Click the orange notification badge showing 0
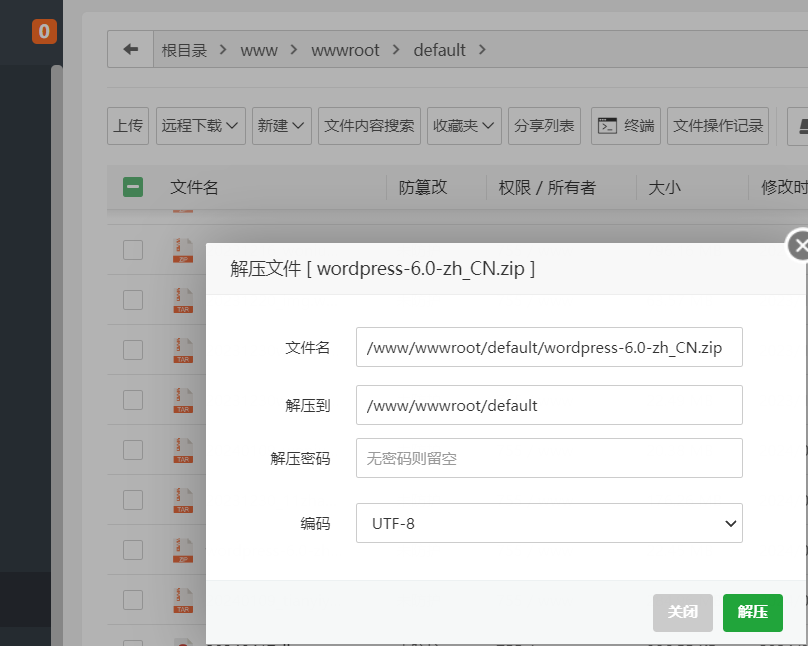808x646 pixels. [x=44, y=32]
